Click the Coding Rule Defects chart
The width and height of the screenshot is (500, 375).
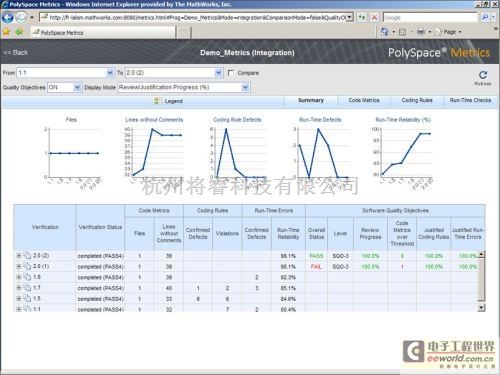click(237, 153)
